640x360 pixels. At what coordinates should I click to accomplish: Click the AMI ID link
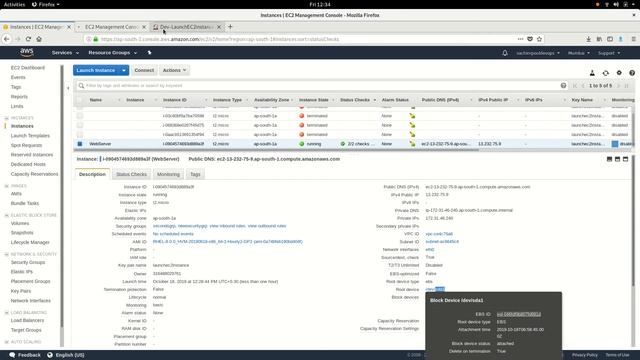click(x=228, y=242)
